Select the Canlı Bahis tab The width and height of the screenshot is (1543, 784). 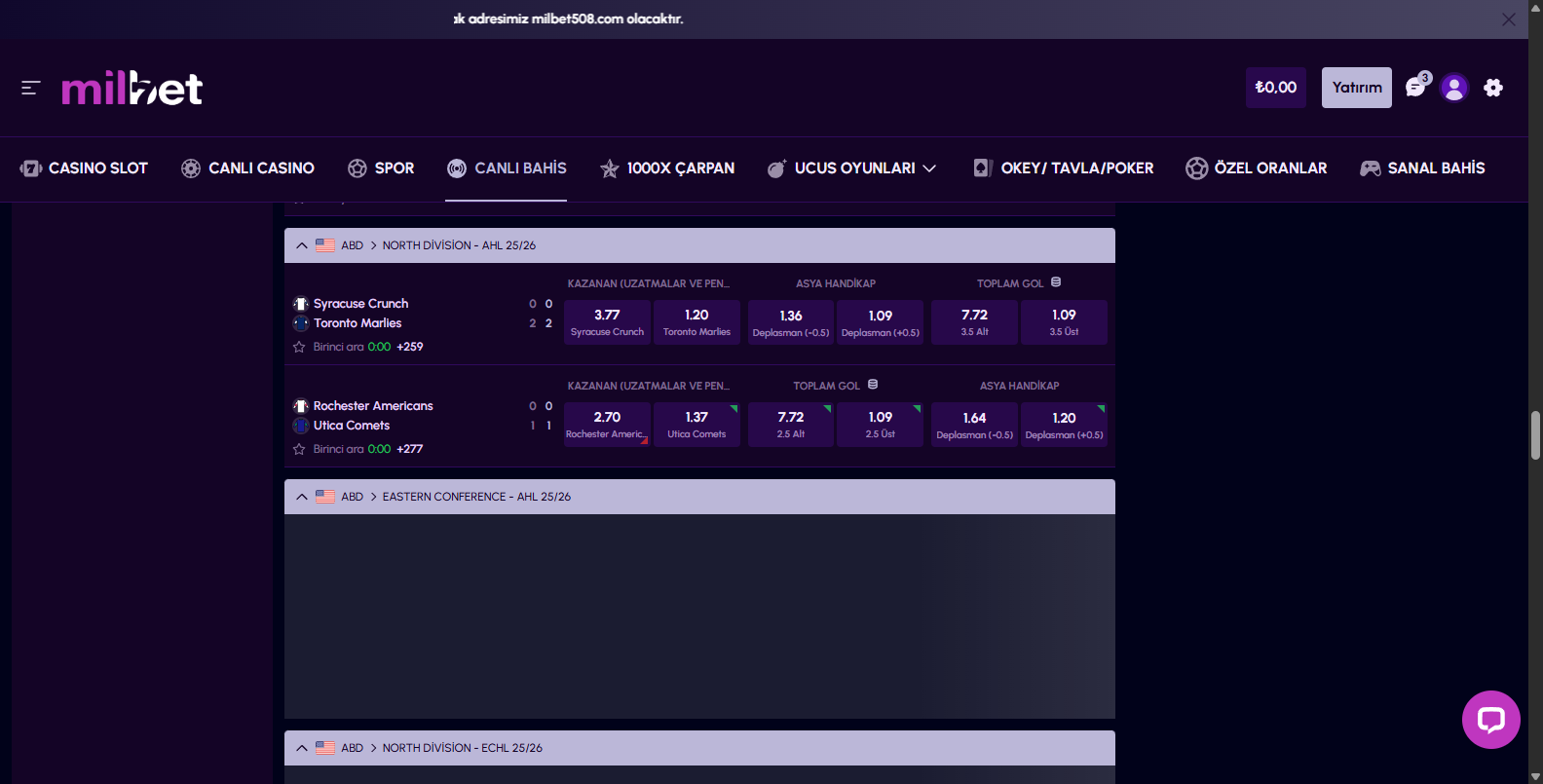[x=507, y=168]
